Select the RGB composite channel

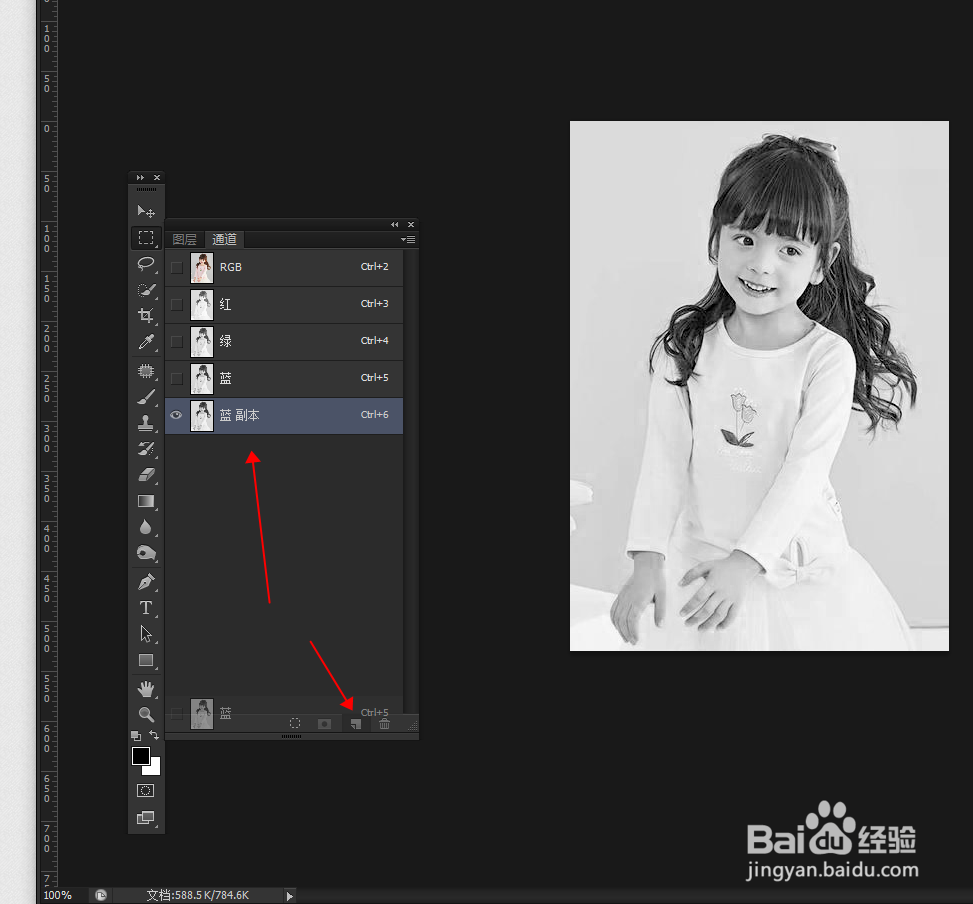coord(284,267)
